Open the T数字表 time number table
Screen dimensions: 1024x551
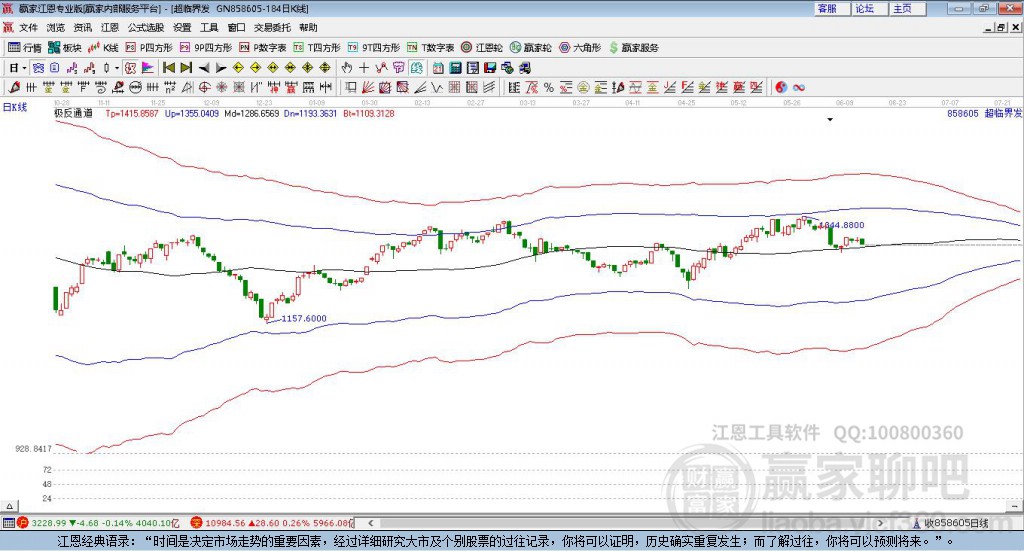[x=430, y=48]
